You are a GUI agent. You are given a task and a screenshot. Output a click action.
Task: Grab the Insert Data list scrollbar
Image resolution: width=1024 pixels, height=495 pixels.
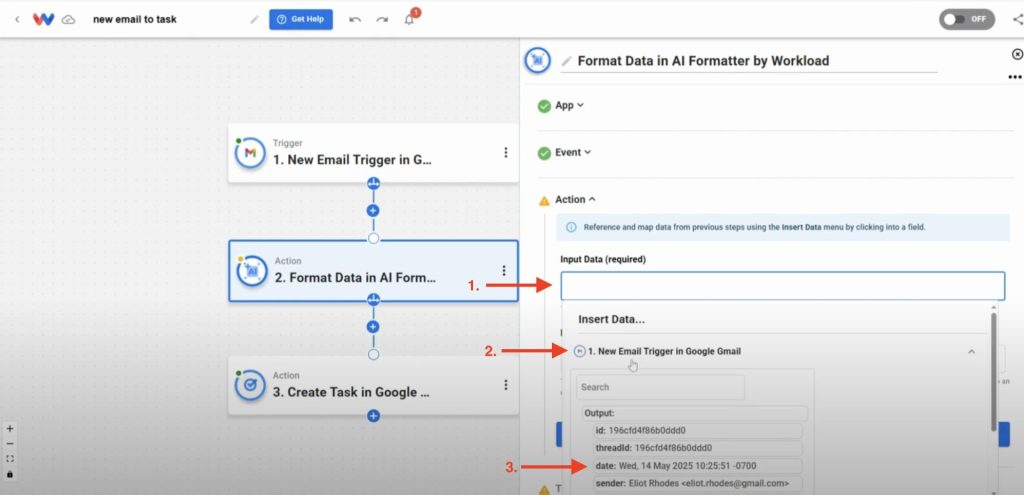click(993, 371)
